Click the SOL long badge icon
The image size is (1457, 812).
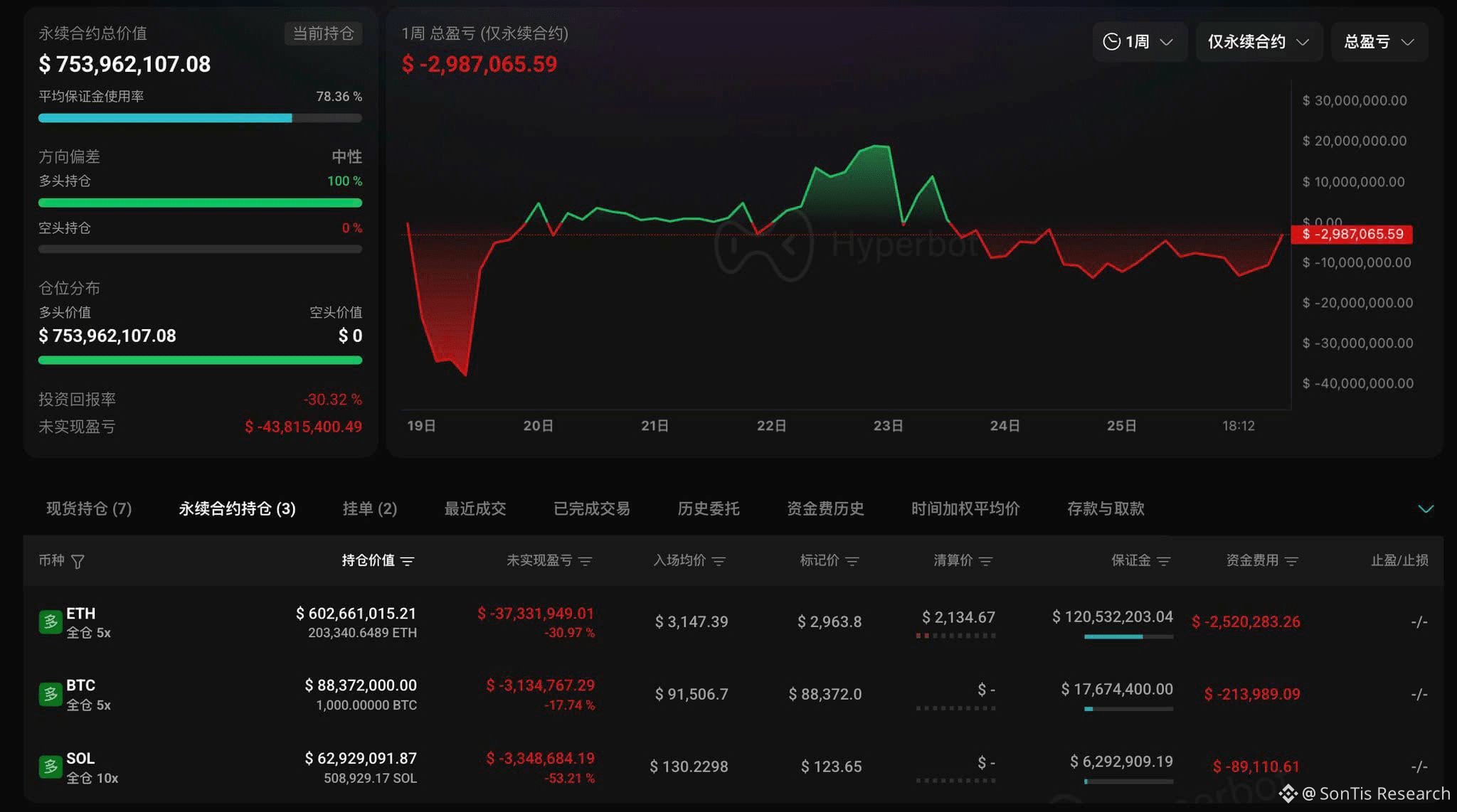click(50, 766)
